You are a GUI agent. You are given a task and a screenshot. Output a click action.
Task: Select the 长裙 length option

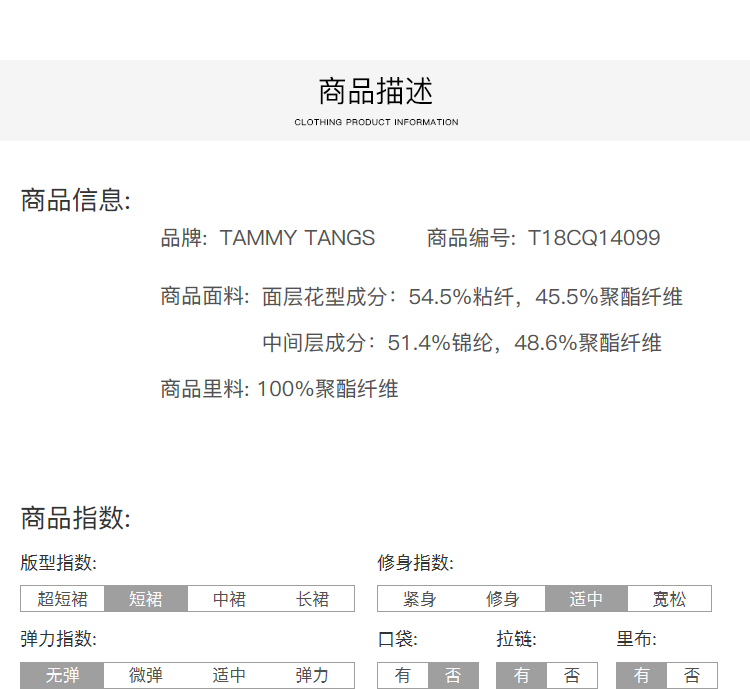pos(312,599)
